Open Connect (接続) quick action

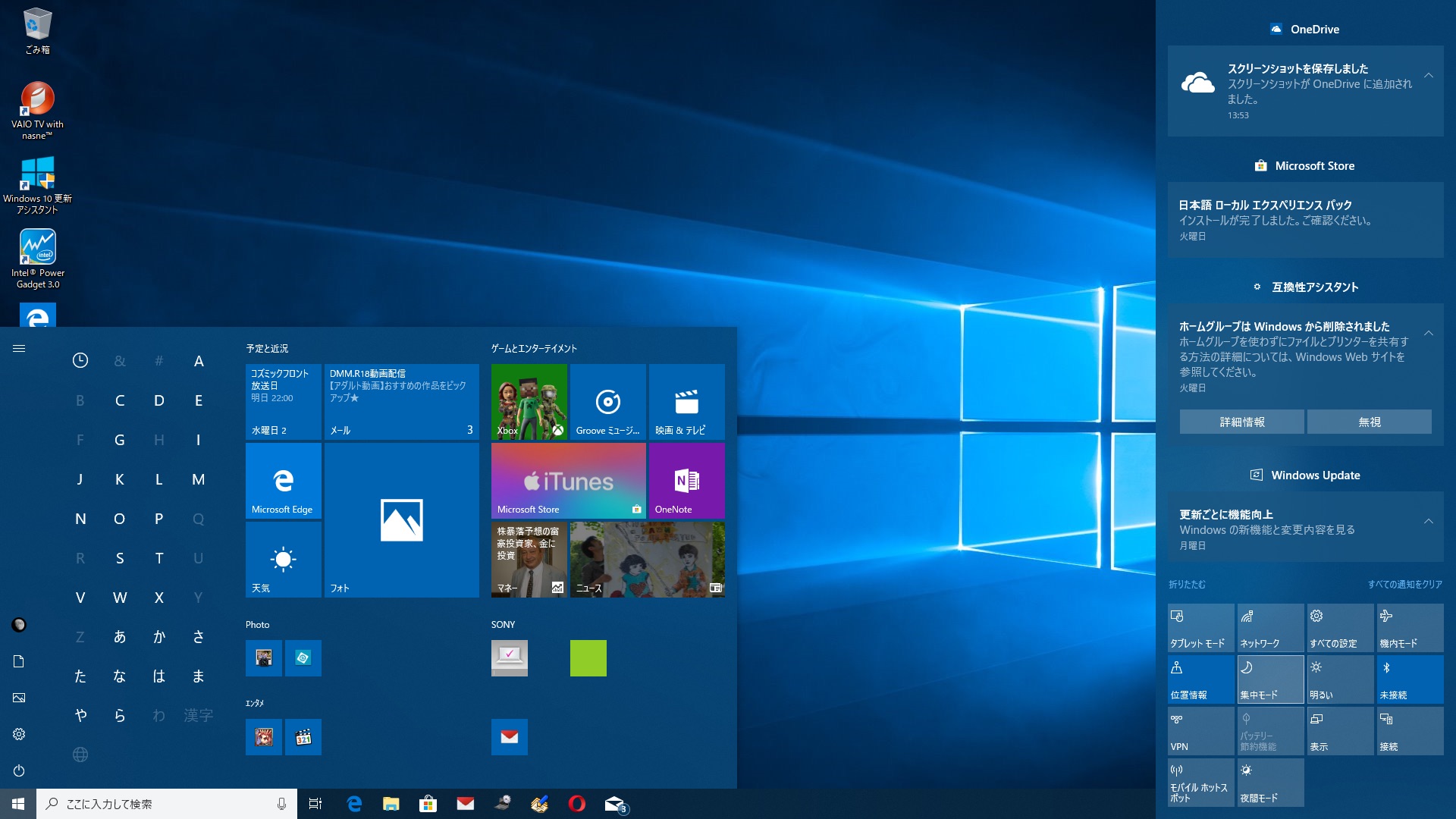1410,731
